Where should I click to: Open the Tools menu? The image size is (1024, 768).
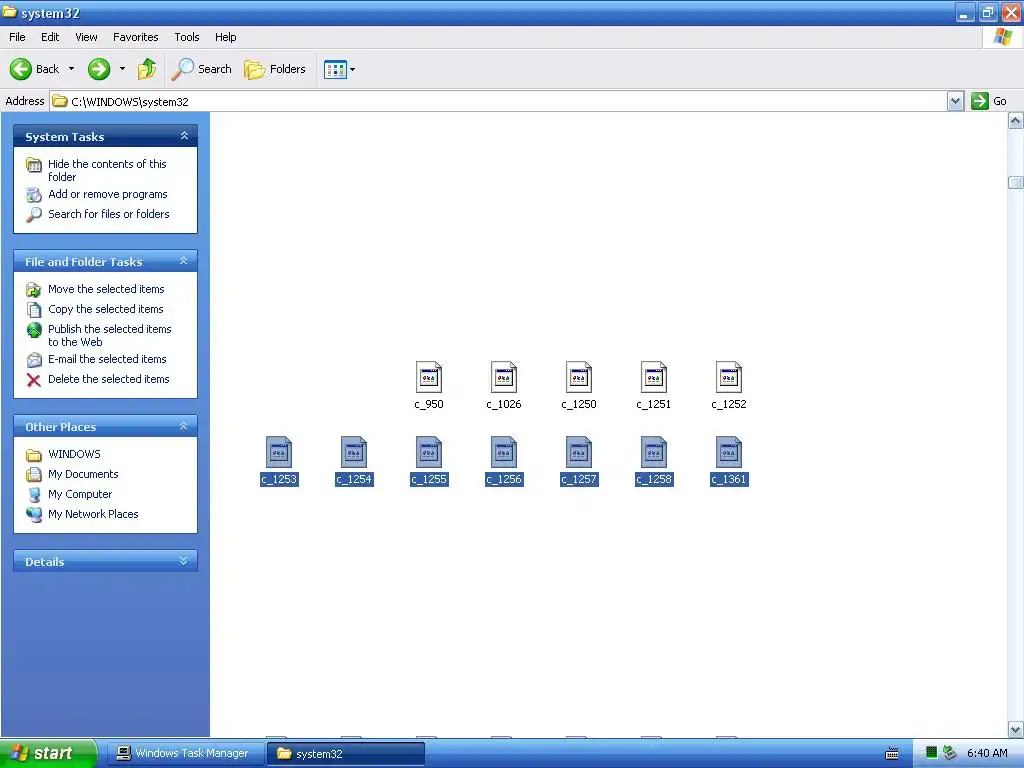coord(187,37)
